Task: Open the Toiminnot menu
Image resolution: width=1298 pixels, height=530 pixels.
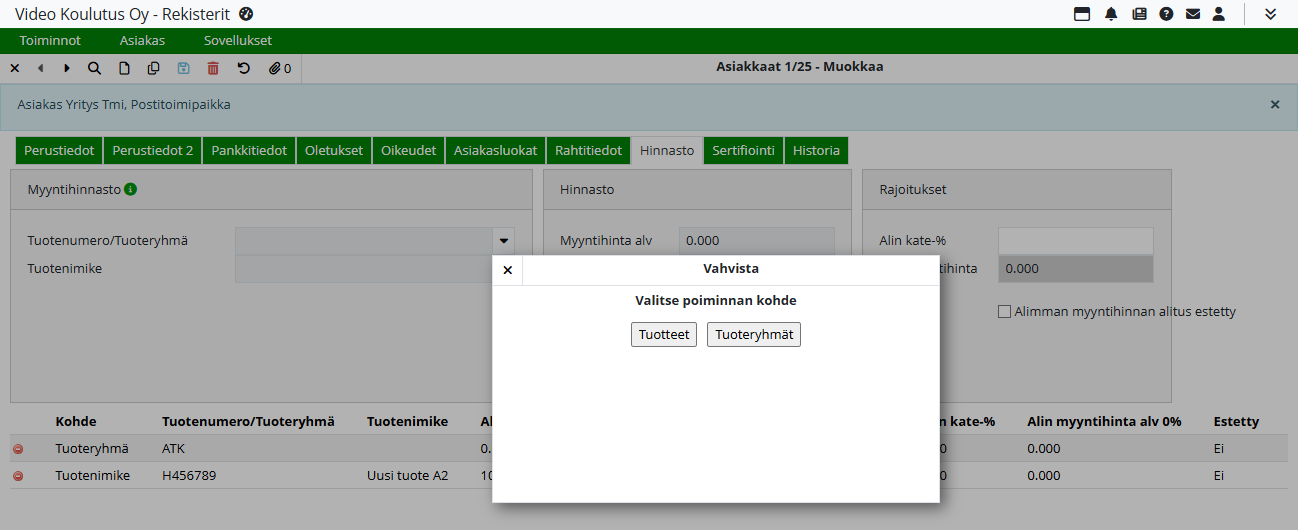Action: [x=50, y=41]
